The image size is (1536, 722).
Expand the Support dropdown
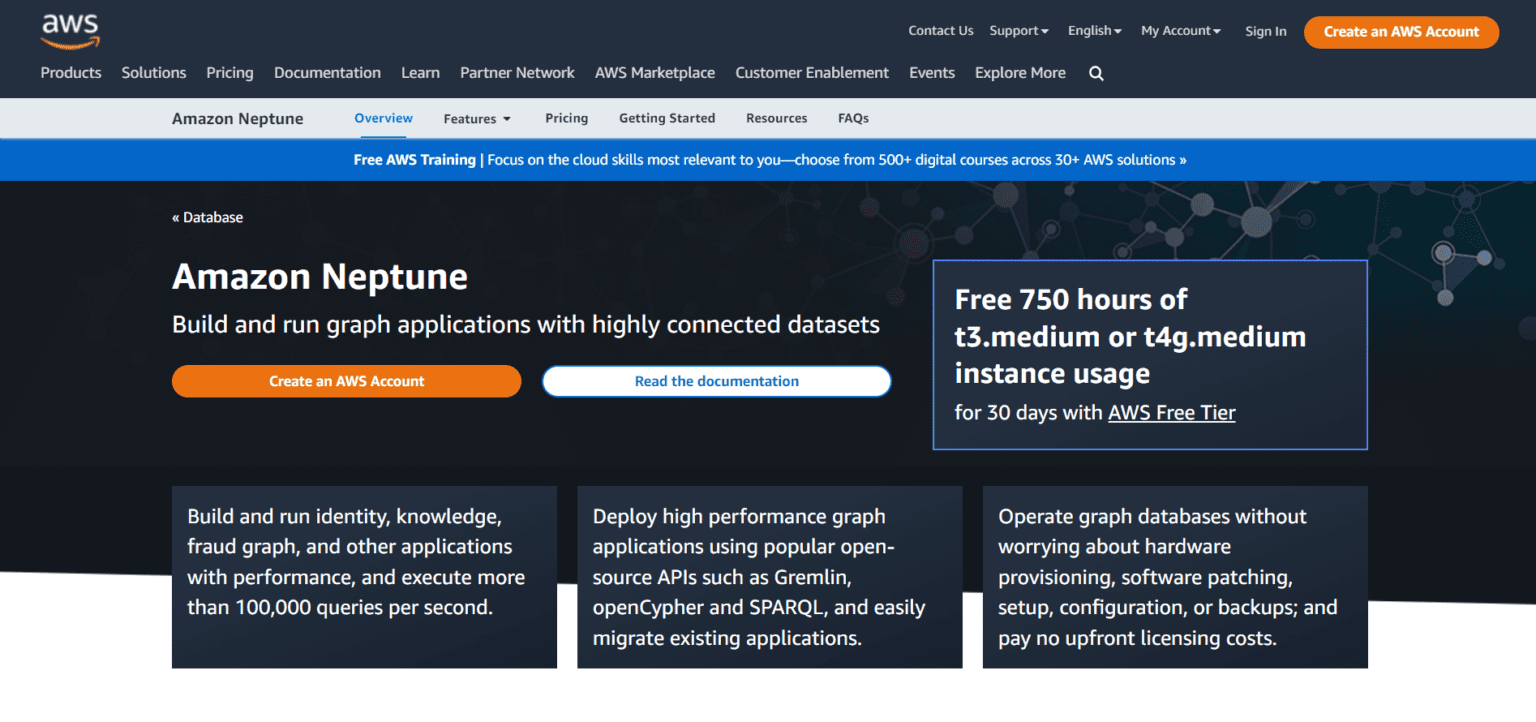click(x=1018, y=30)
